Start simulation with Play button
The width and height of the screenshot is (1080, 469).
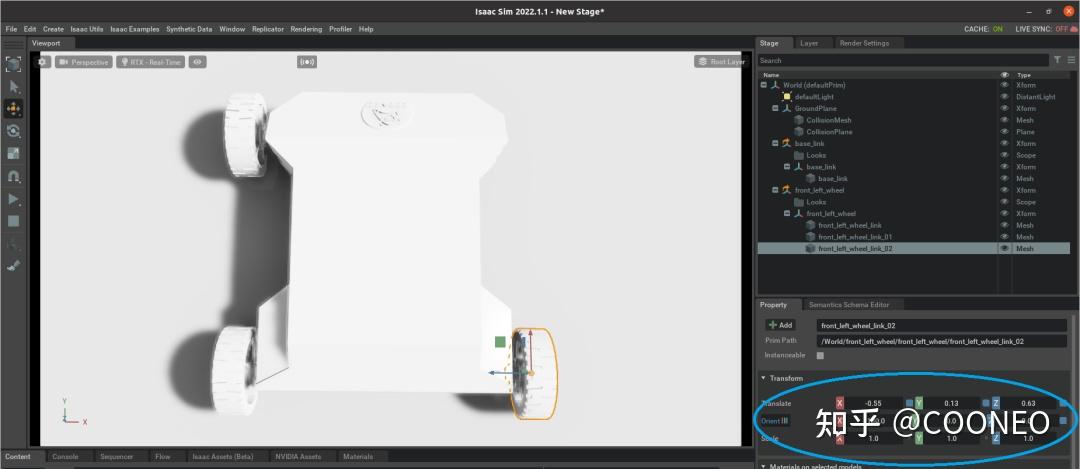13,199
